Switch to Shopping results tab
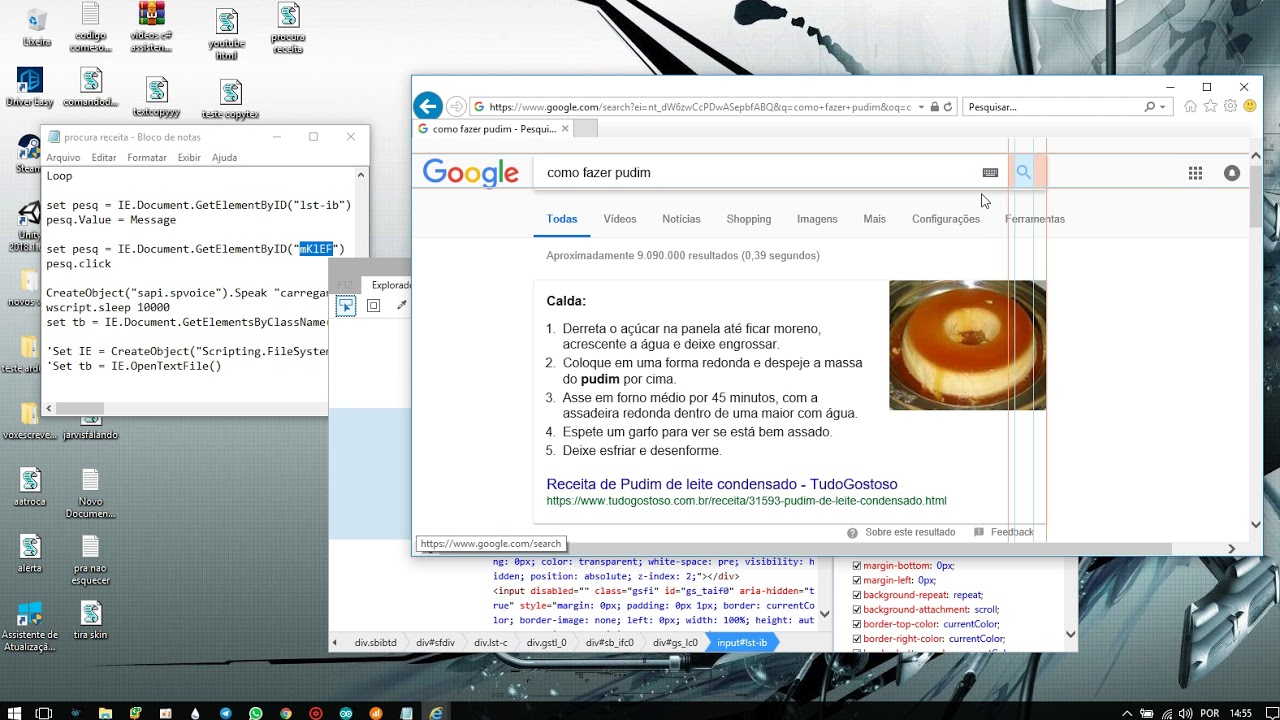1280x720 pixels. click(x=749, y=219)
